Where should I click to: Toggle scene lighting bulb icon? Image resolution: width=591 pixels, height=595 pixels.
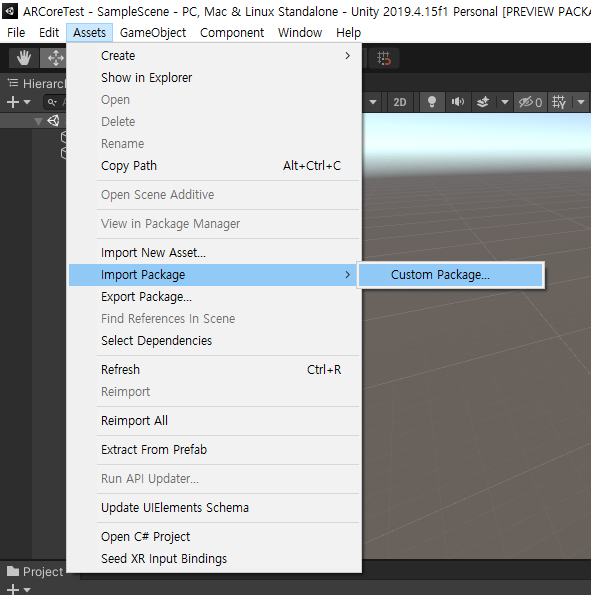pyautogui.click(x=432, y=102)
